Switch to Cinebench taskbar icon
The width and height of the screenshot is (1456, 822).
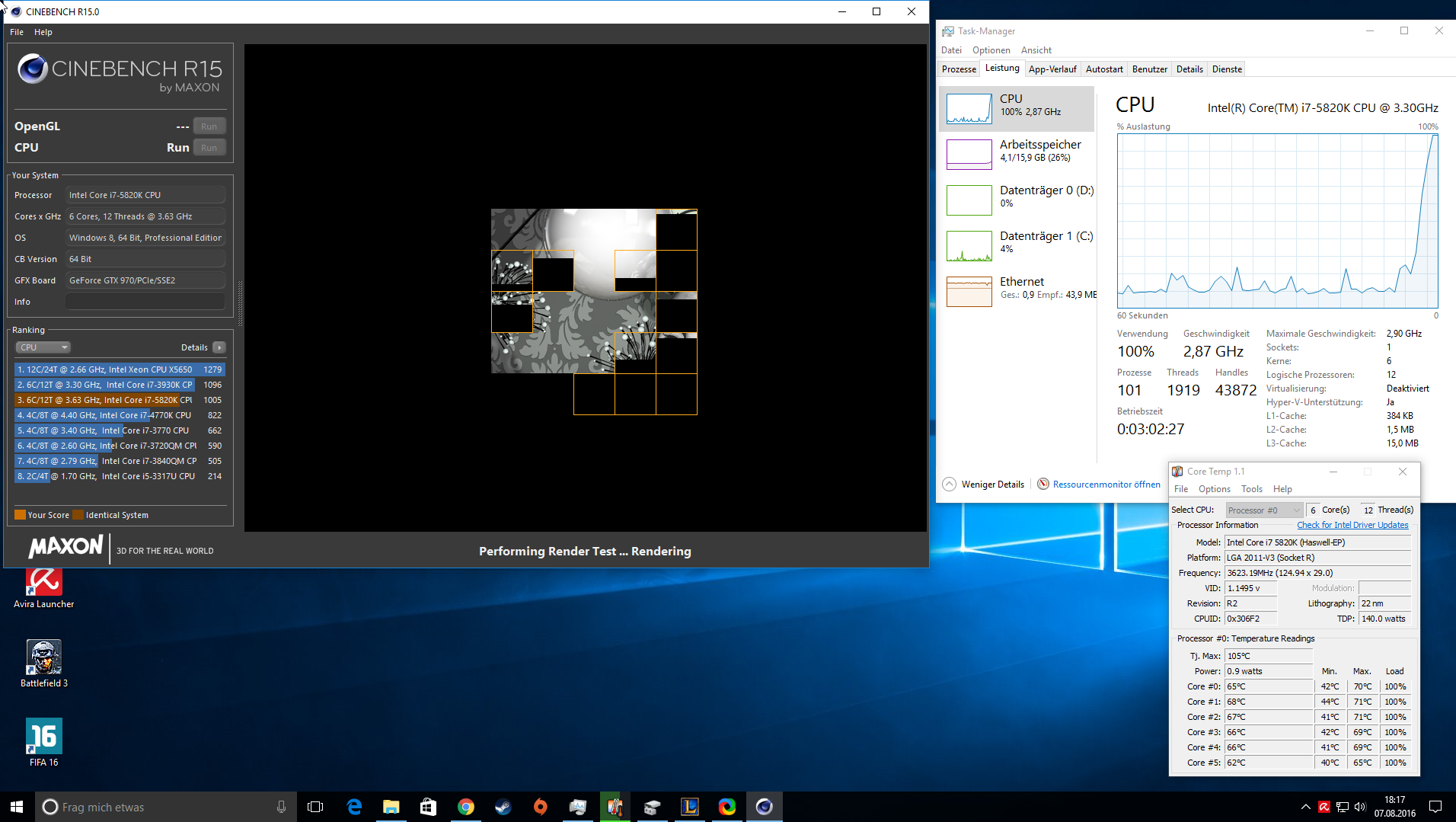tap(764, 807)
